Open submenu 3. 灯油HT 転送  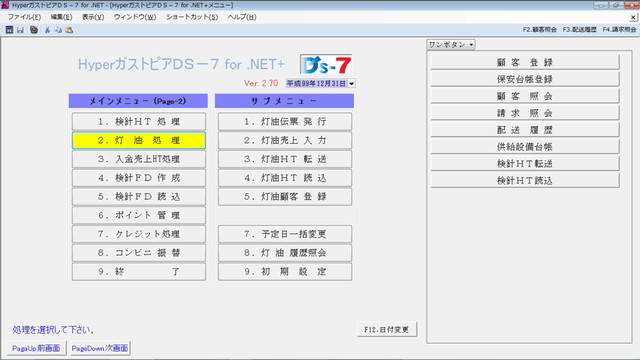click(285, 159)
